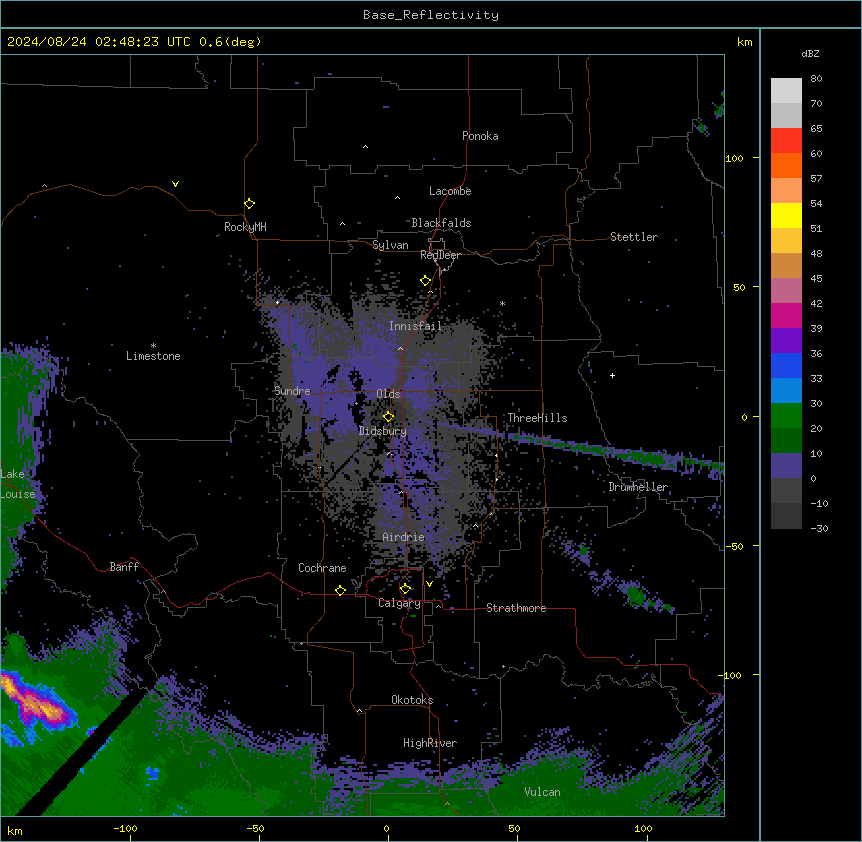862x842 pixels.
Task: Click the yellow 54 dBZ legend swatch
Action: pos(786,215)
